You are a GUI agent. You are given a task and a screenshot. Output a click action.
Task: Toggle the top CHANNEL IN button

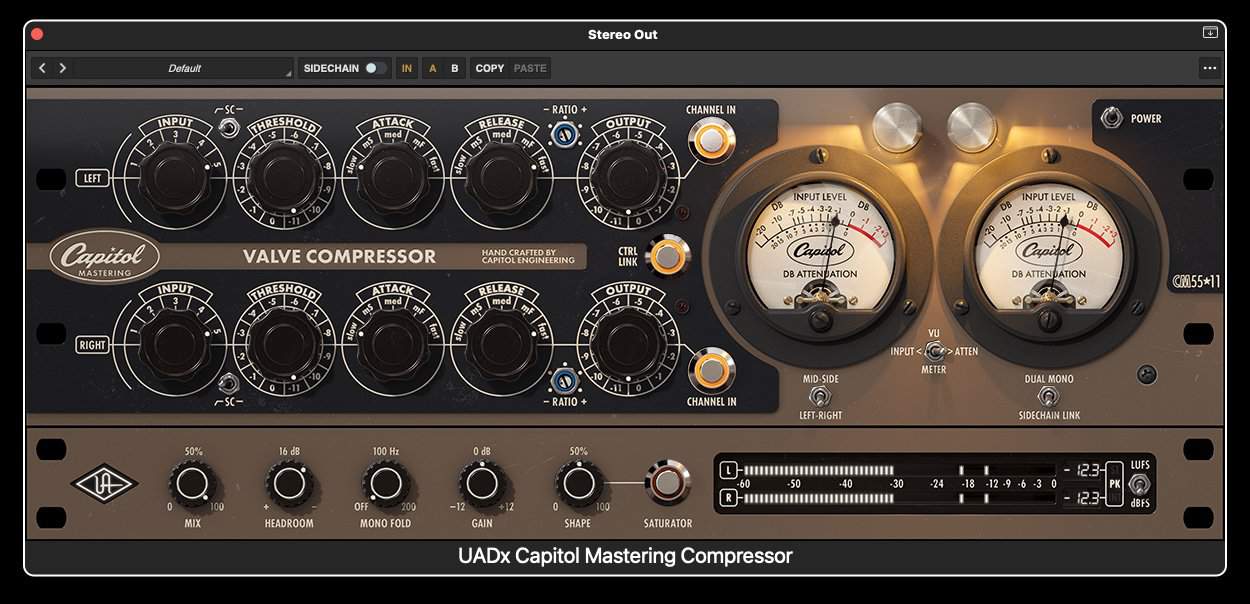(710, 140)
